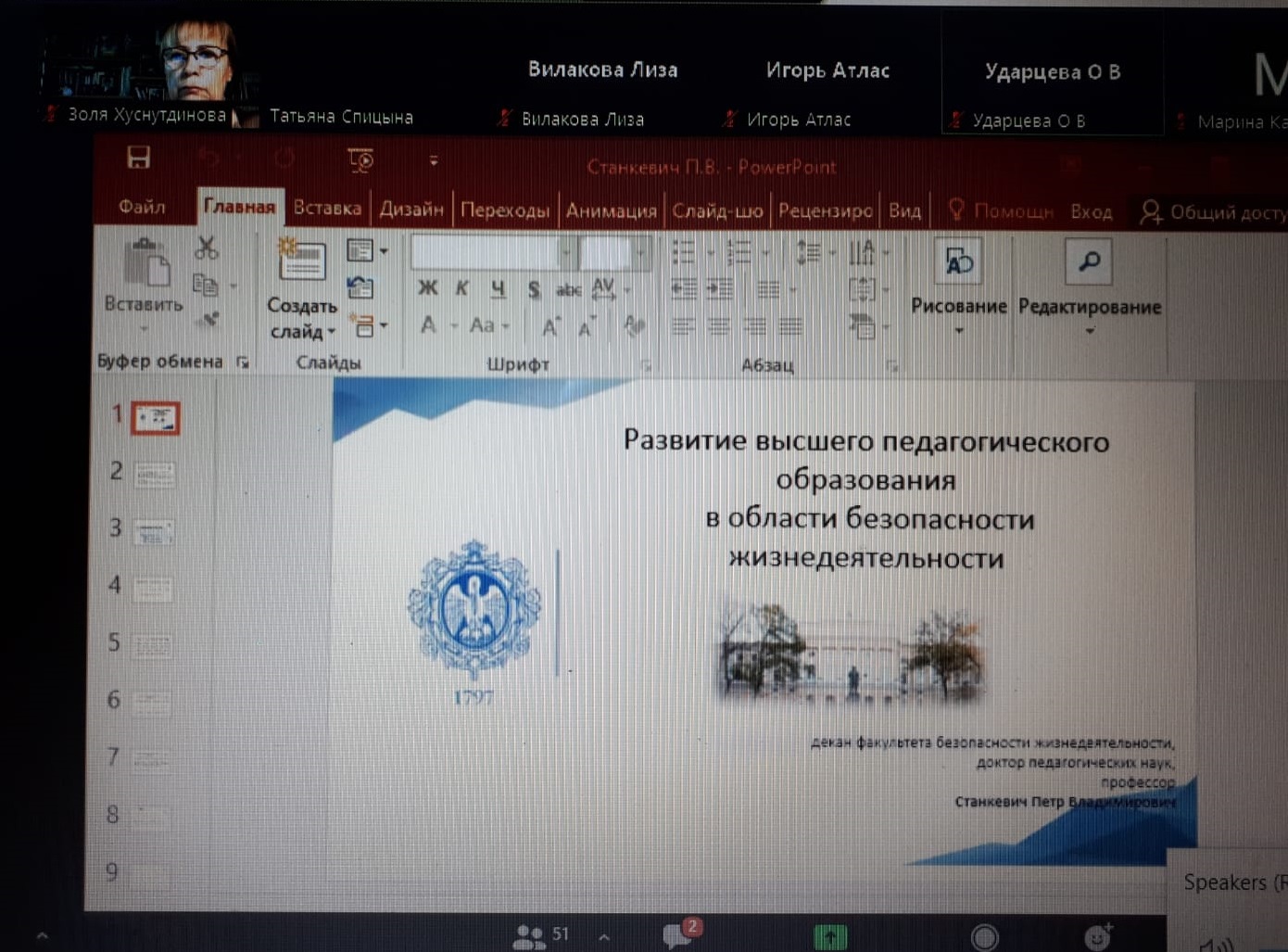Click the Общий доступ share button
The width and height of the screenshot is (1288, 952).
coord(1214,212)
